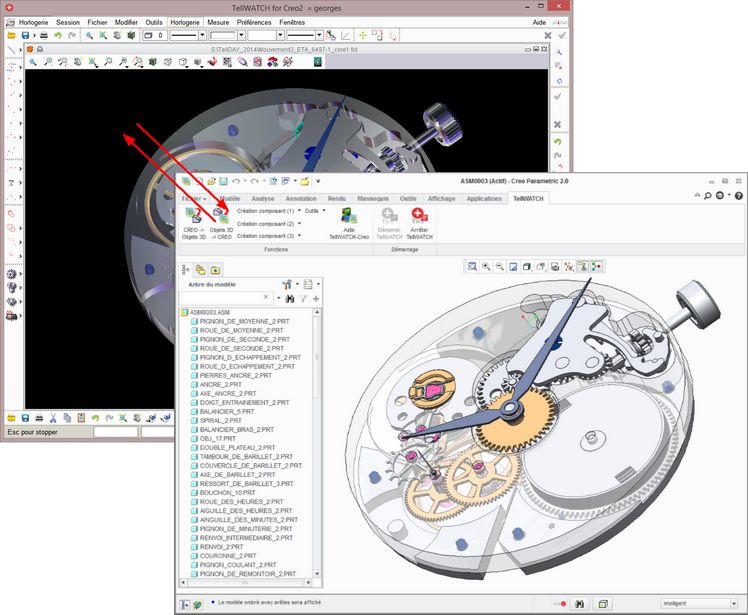Select ASM0003.ASM root in model tree
Viewport: 748px width, 615px height.
206,313
